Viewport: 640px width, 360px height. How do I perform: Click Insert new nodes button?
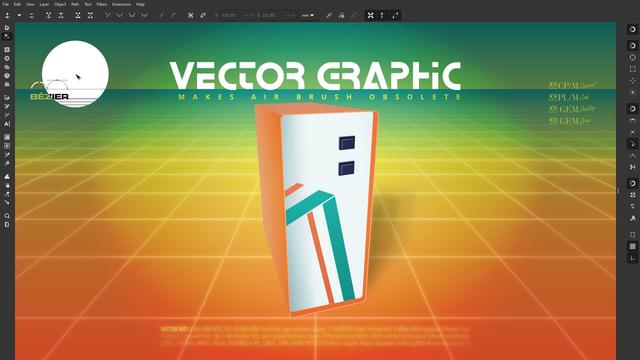tap(7, 15)
